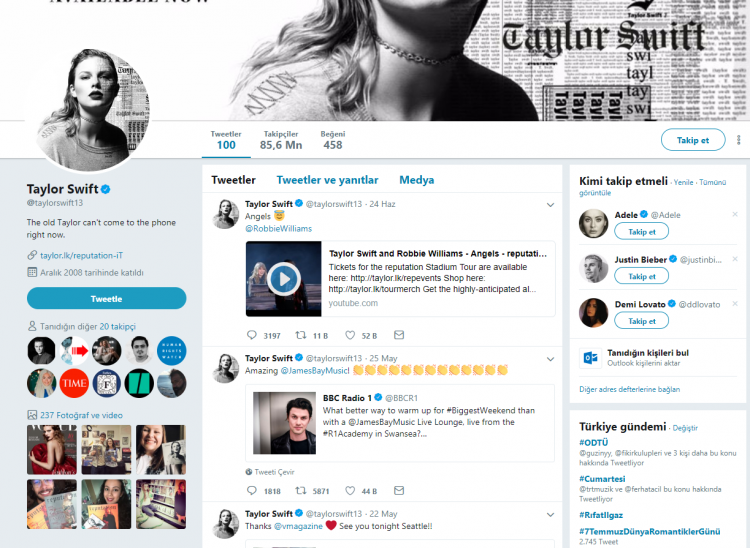Like the JamesBayMusic tweet with heart icon

[x=350, y=491]
